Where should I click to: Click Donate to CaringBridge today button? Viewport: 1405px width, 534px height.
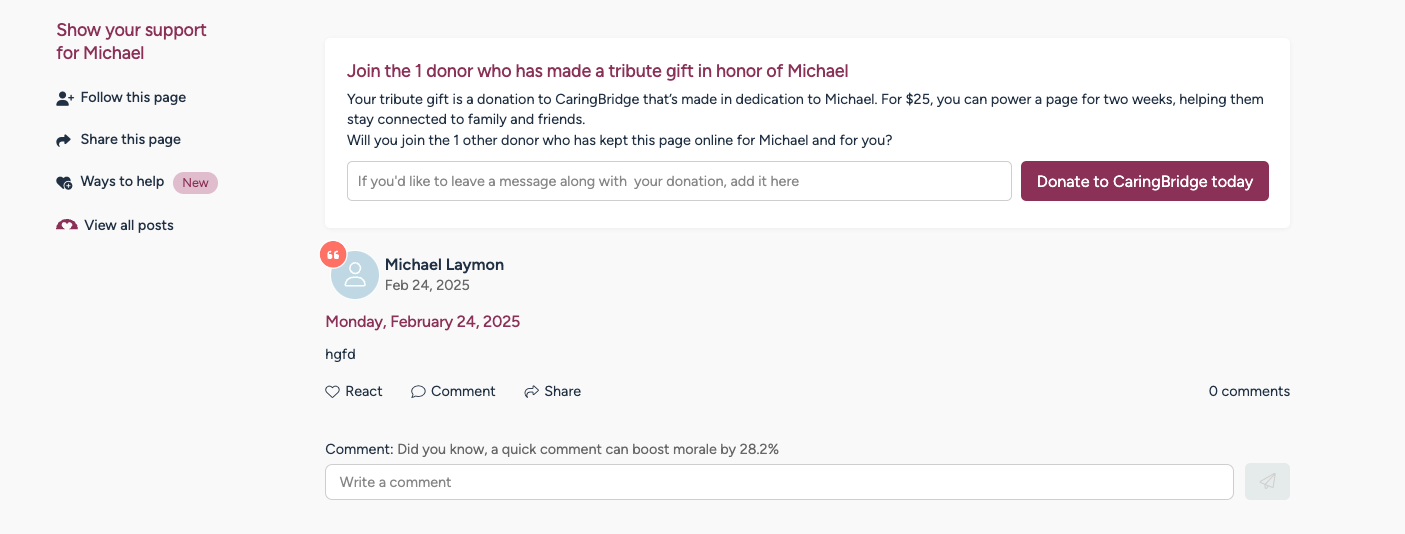[x=1145, y=181]
